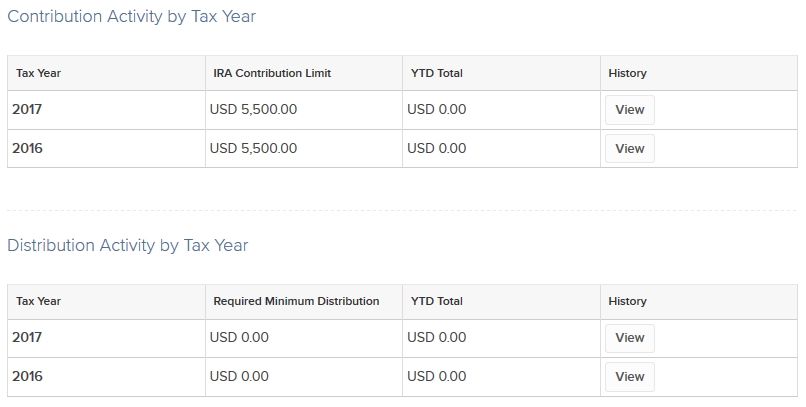Click IRA Contribution Limit column header

click(272, 73)
